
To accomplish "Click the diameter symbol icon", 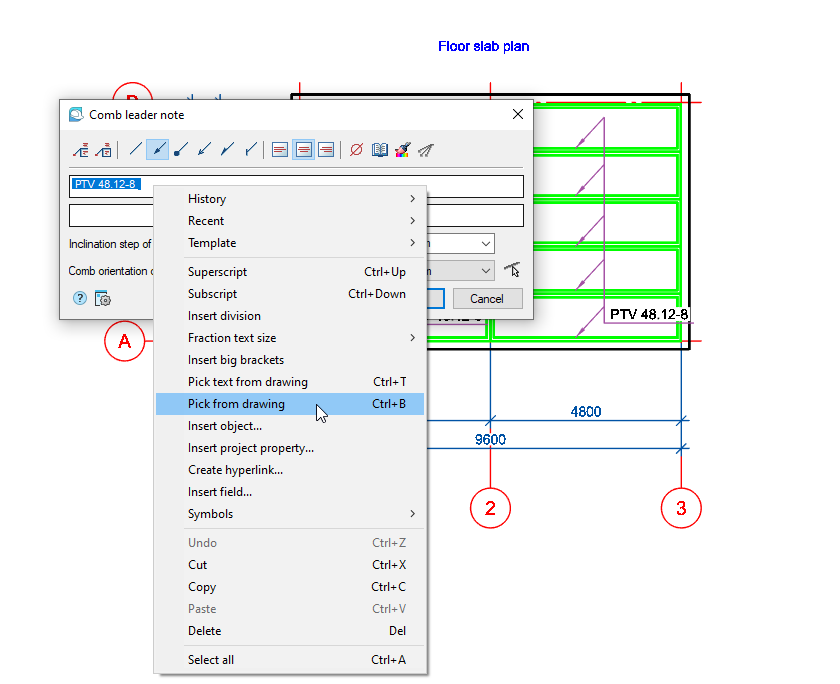I will click(356, 150).
